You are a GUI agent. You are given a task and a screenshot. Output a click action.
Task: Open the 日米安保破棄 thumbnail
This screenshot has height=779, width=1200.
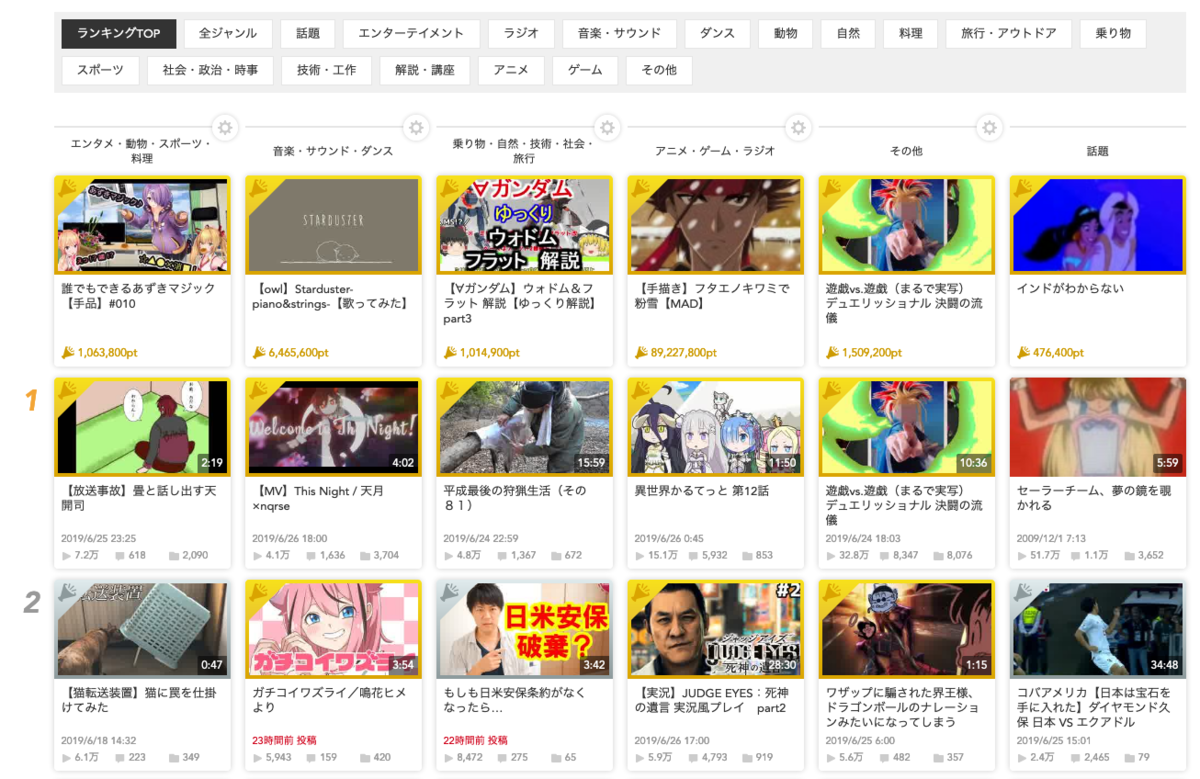coord(525,629)
